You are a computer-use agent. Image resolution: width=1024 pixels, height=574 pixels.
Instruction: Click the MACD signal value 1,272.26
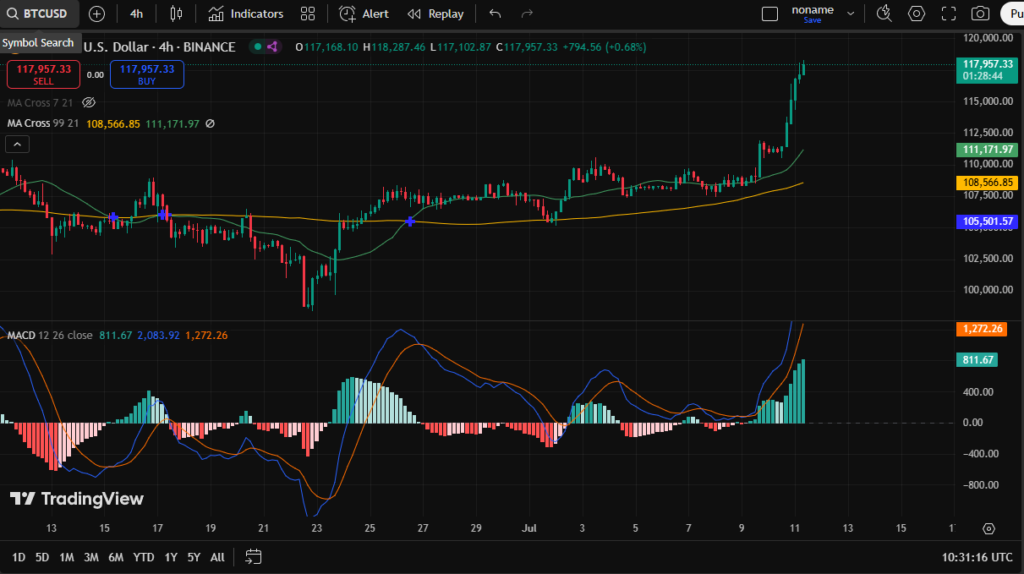click(206, 335)
